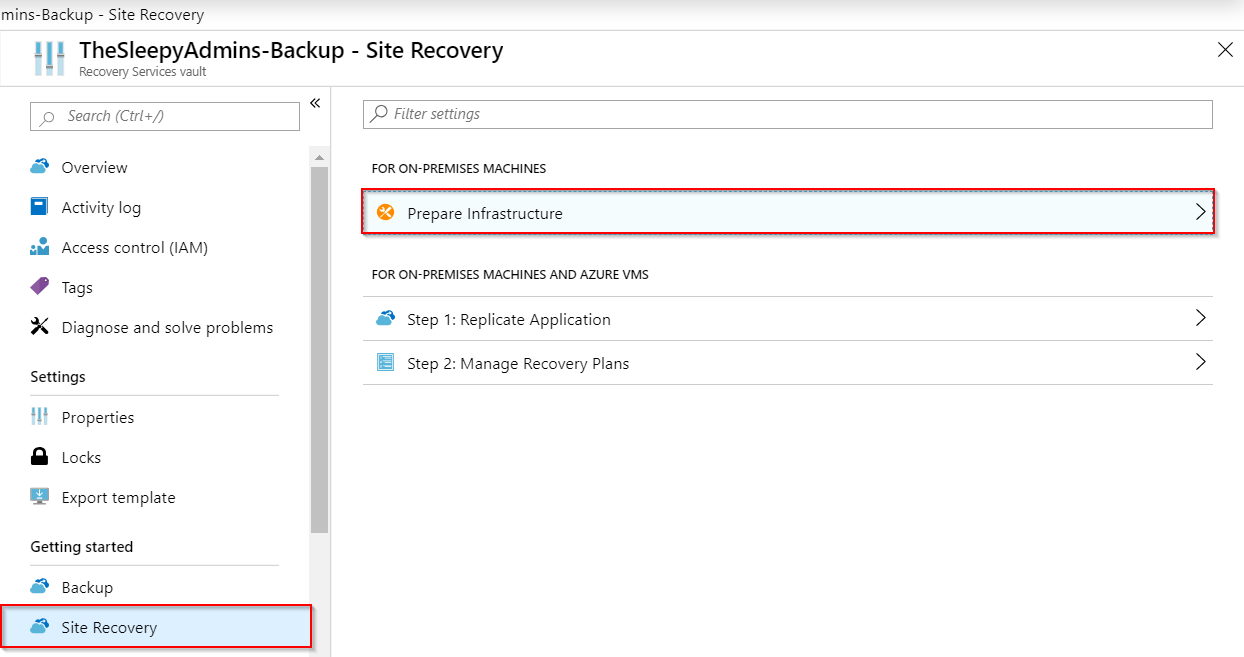The height and width of the screenshot is (657, 1244).
Task: Click the Export template icon
Action: 40,497
